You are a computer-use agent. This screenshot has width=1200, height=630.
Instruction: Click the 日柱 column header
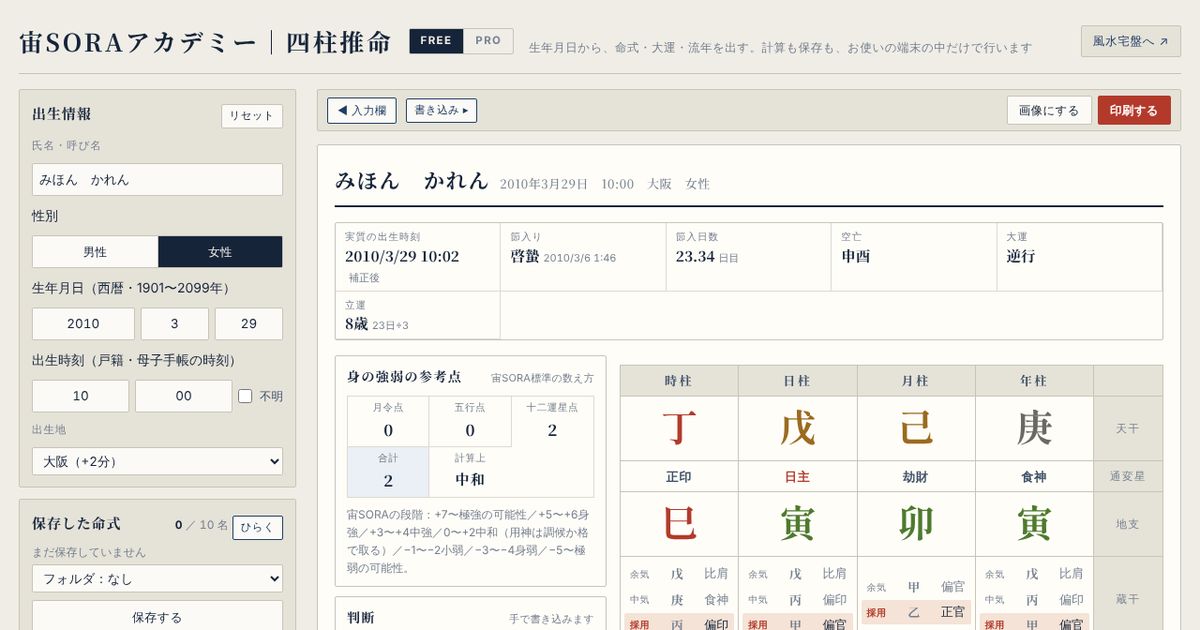[x=798, y=381]
